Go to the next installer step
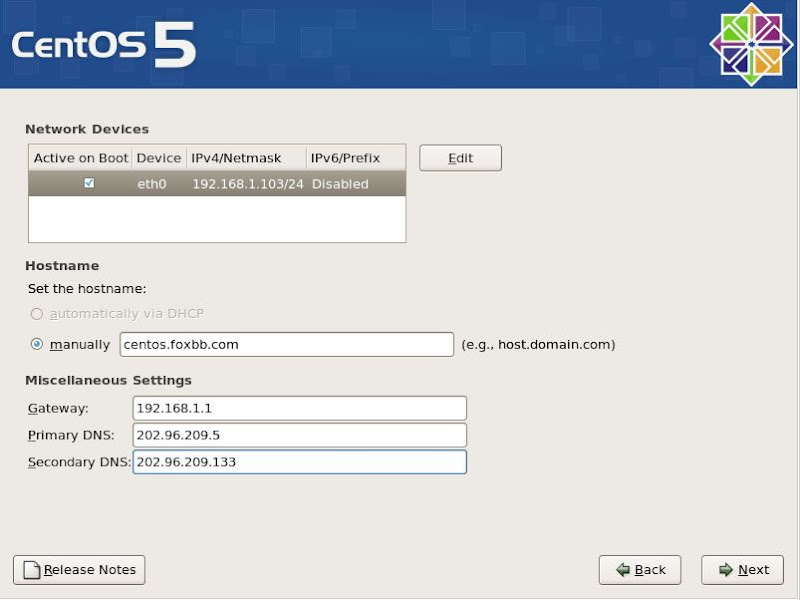The image size is (800, 600). pos(742,570)
